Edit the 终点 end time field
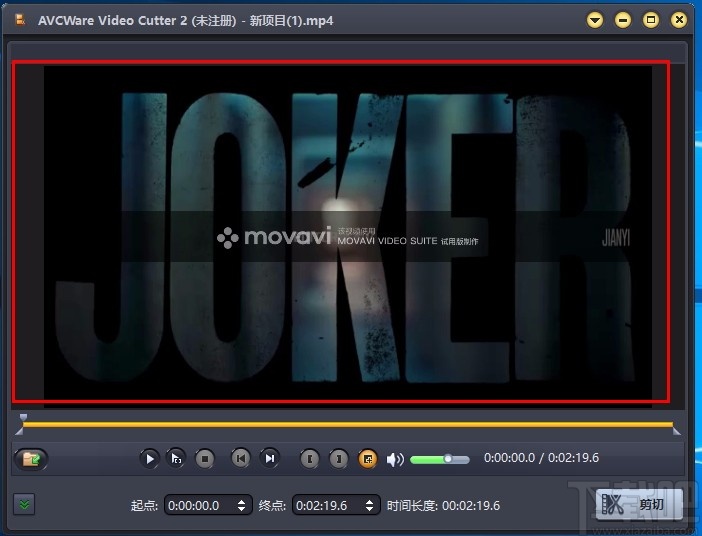 click(328, 506)
